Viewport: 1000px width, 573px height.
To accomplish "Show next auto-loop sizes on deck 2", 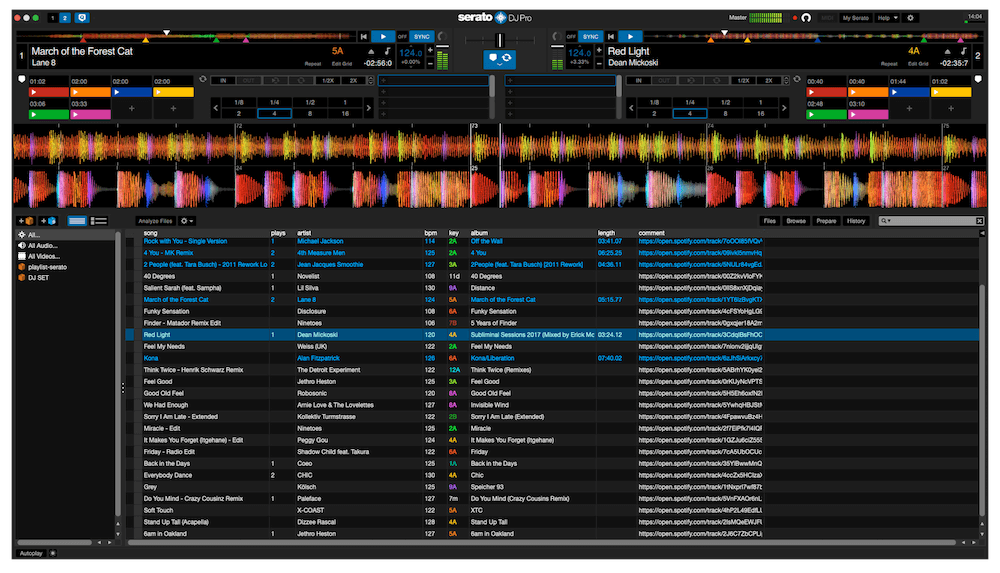I will 784,108.
